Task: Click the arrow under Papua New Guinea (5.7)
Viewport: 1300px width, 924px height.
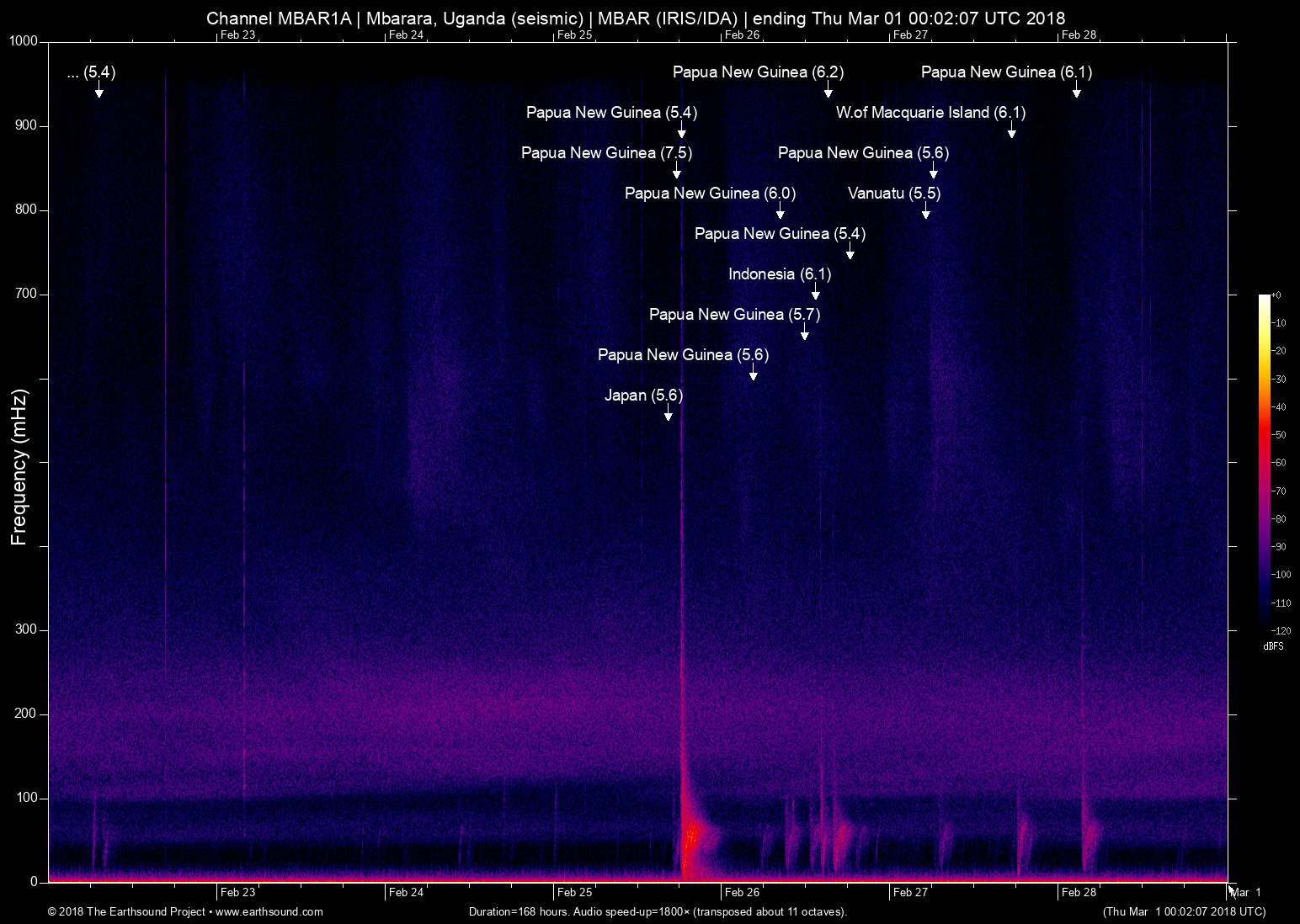Action: pyautogui.click(x=805, y=333)
